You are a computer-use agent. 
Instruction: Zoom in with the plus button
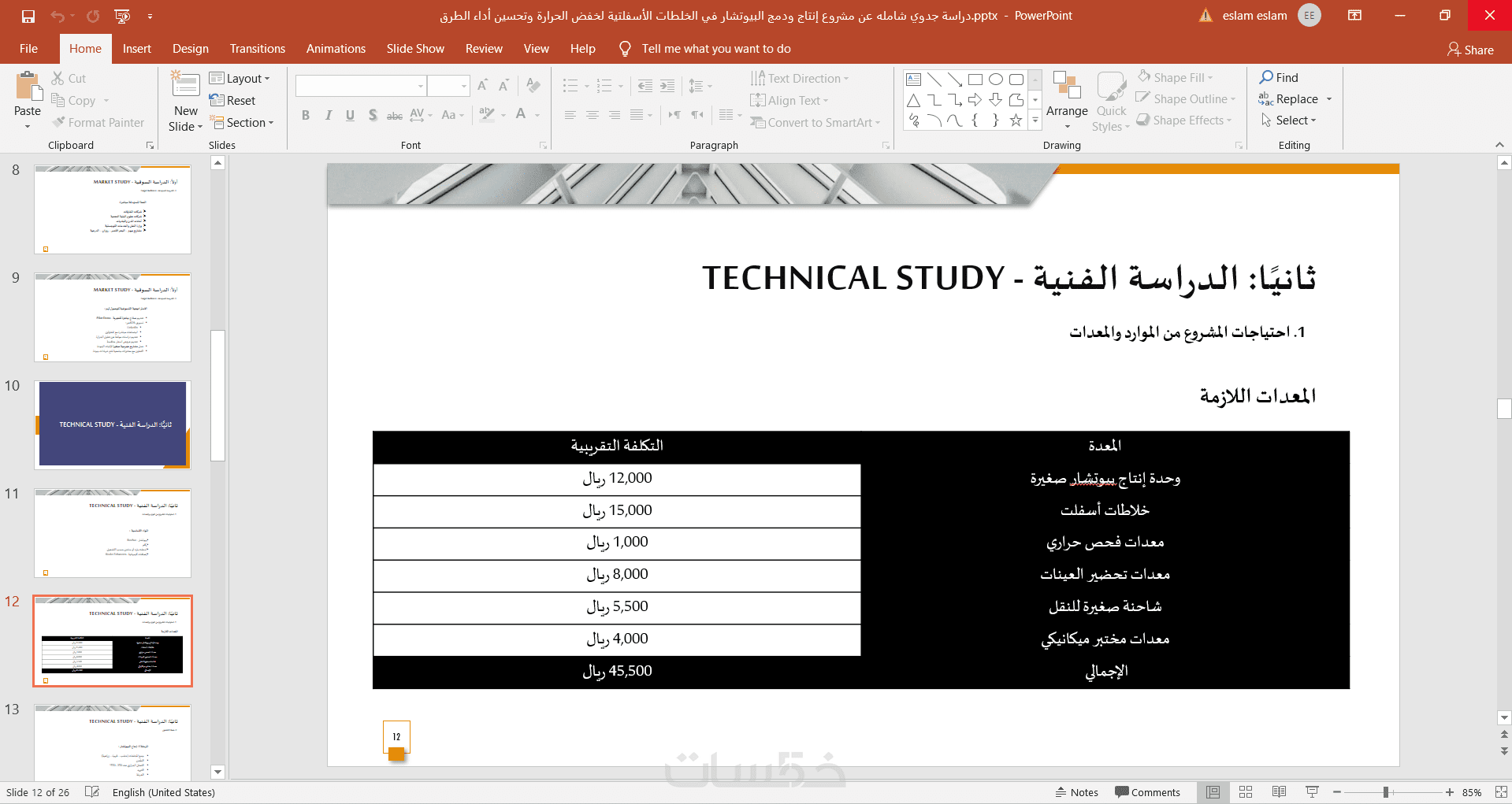(x=1449, y=792)
